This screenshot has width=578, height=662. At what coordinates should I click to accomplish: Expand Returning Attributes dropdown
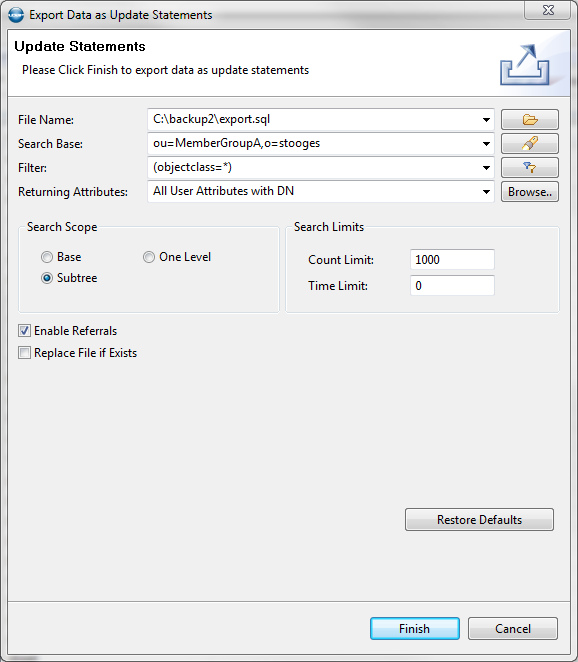click(x=486, y=192)
